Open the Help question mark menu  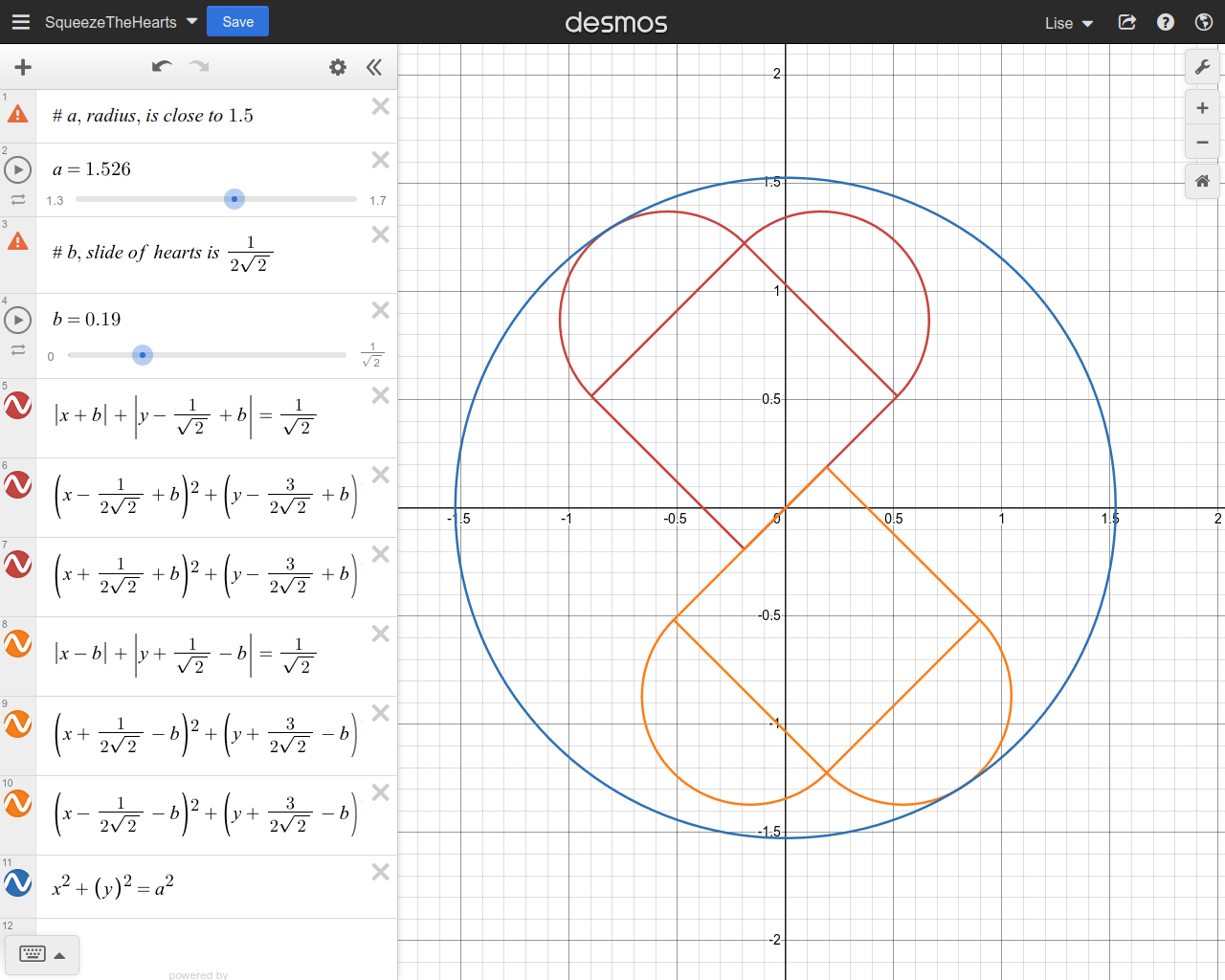1166,22
